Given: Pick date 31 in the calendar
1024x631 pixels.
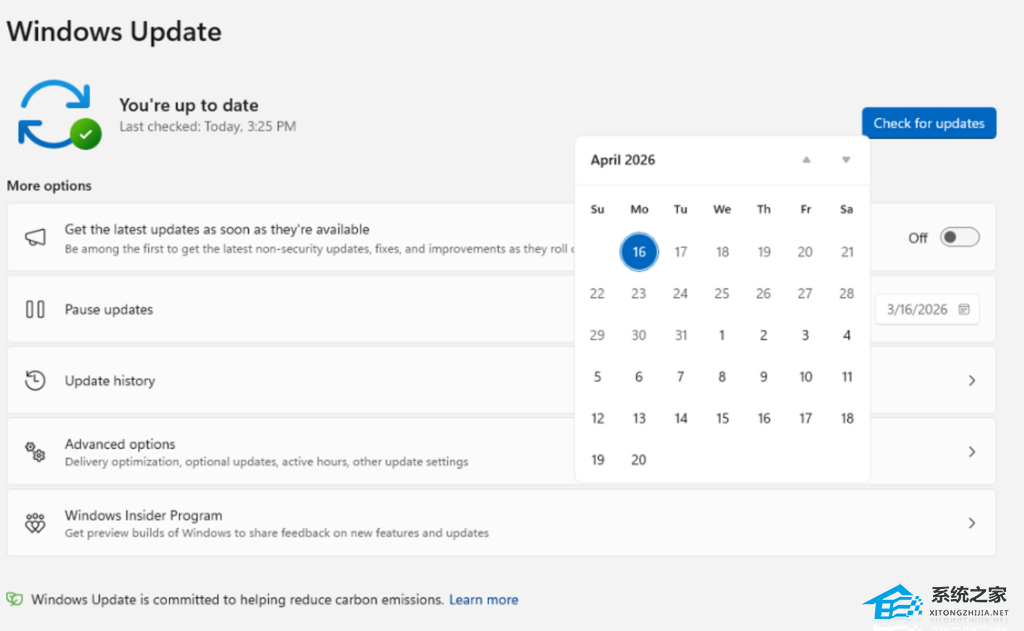Looking at the screenshot, I should click(680, 335).
